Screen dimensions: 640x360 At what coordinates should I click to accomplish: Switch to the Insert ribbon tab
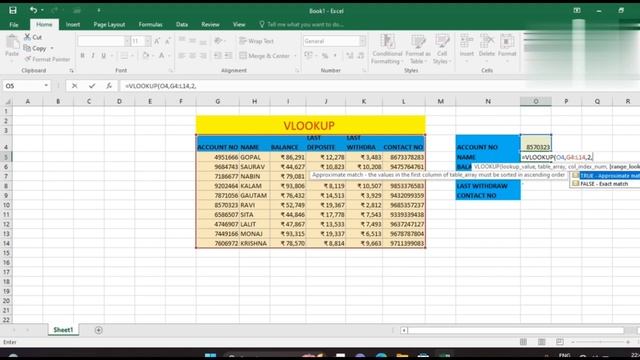pyautogui.click(x=73, y=24)
